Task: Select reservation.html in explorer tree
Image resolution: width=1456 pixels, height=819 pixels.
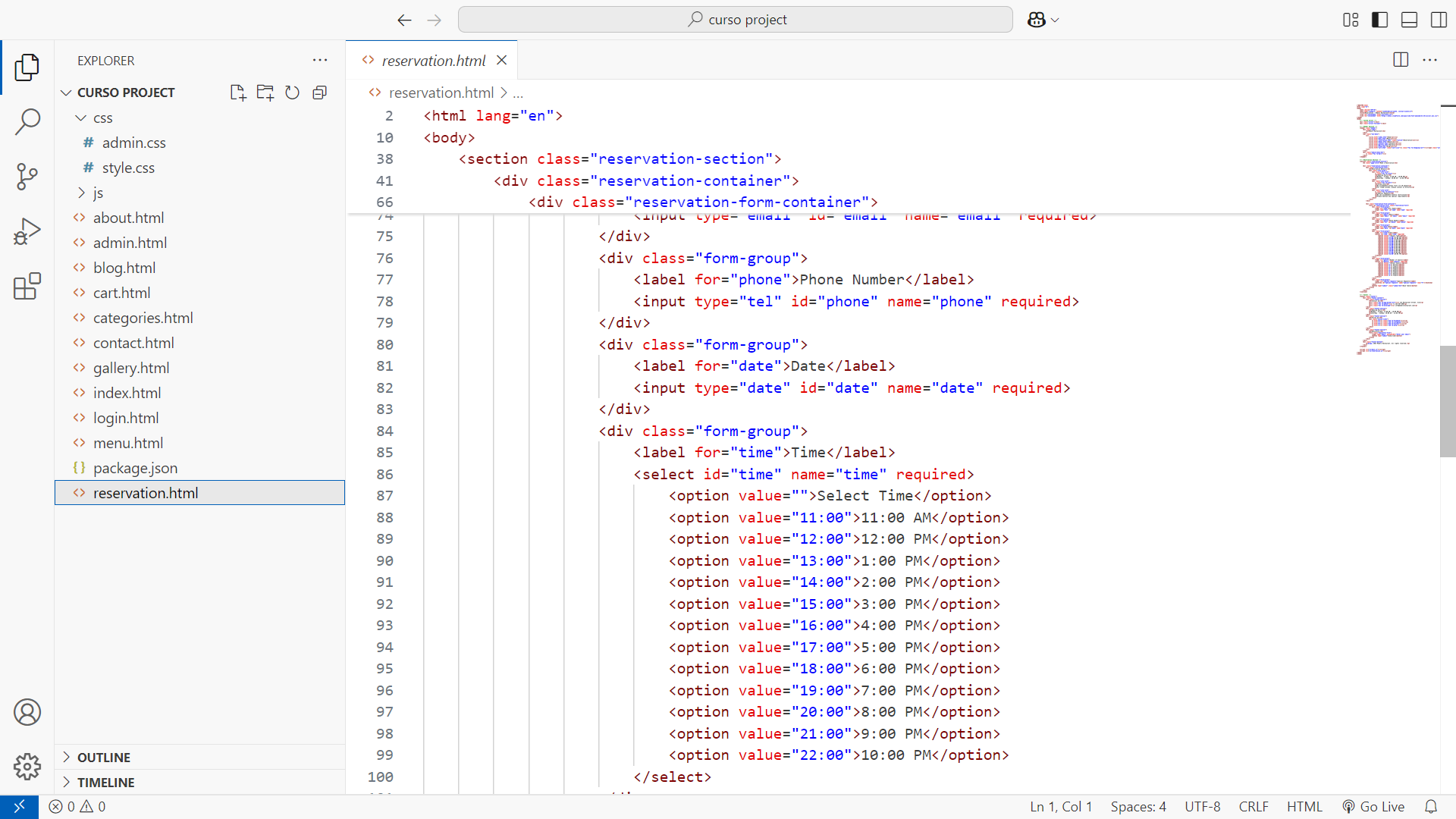Action: [x=200, y=493]
